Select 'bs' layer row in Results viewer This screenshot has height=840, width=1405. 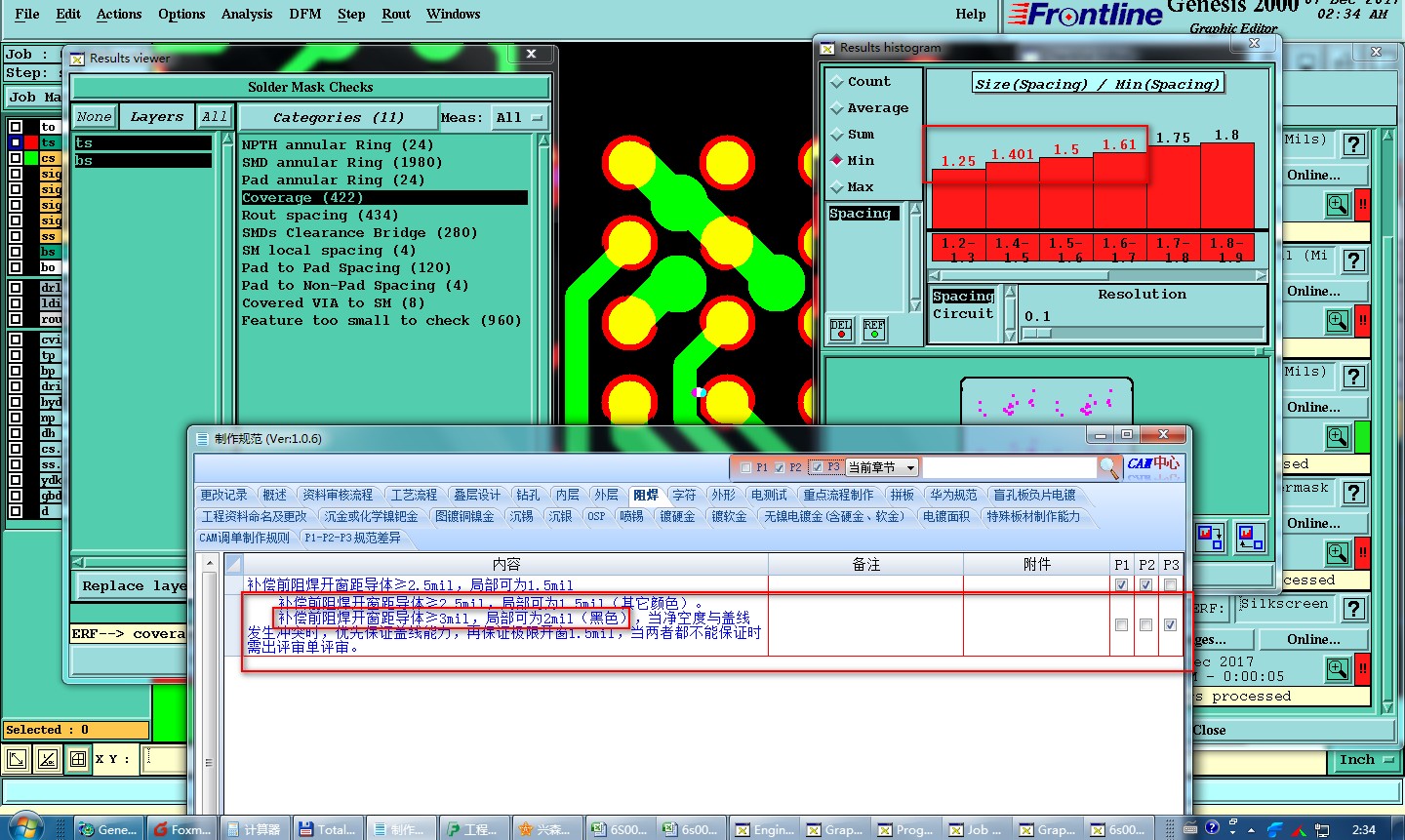pyautogui.click(x=142, y=161)
